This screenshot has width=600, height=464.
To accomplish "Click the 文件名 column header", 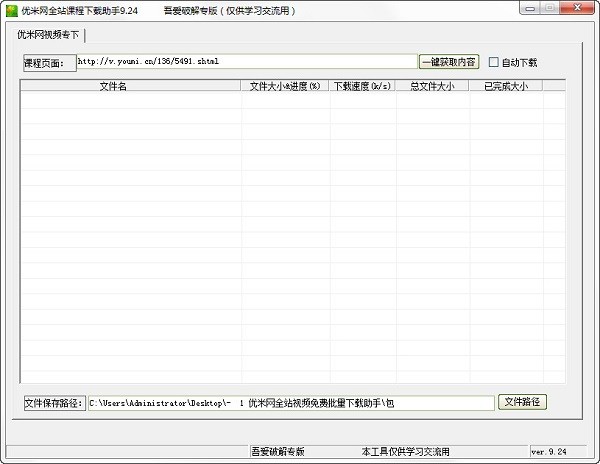I will pyautogui.click(x=130, y=86).
